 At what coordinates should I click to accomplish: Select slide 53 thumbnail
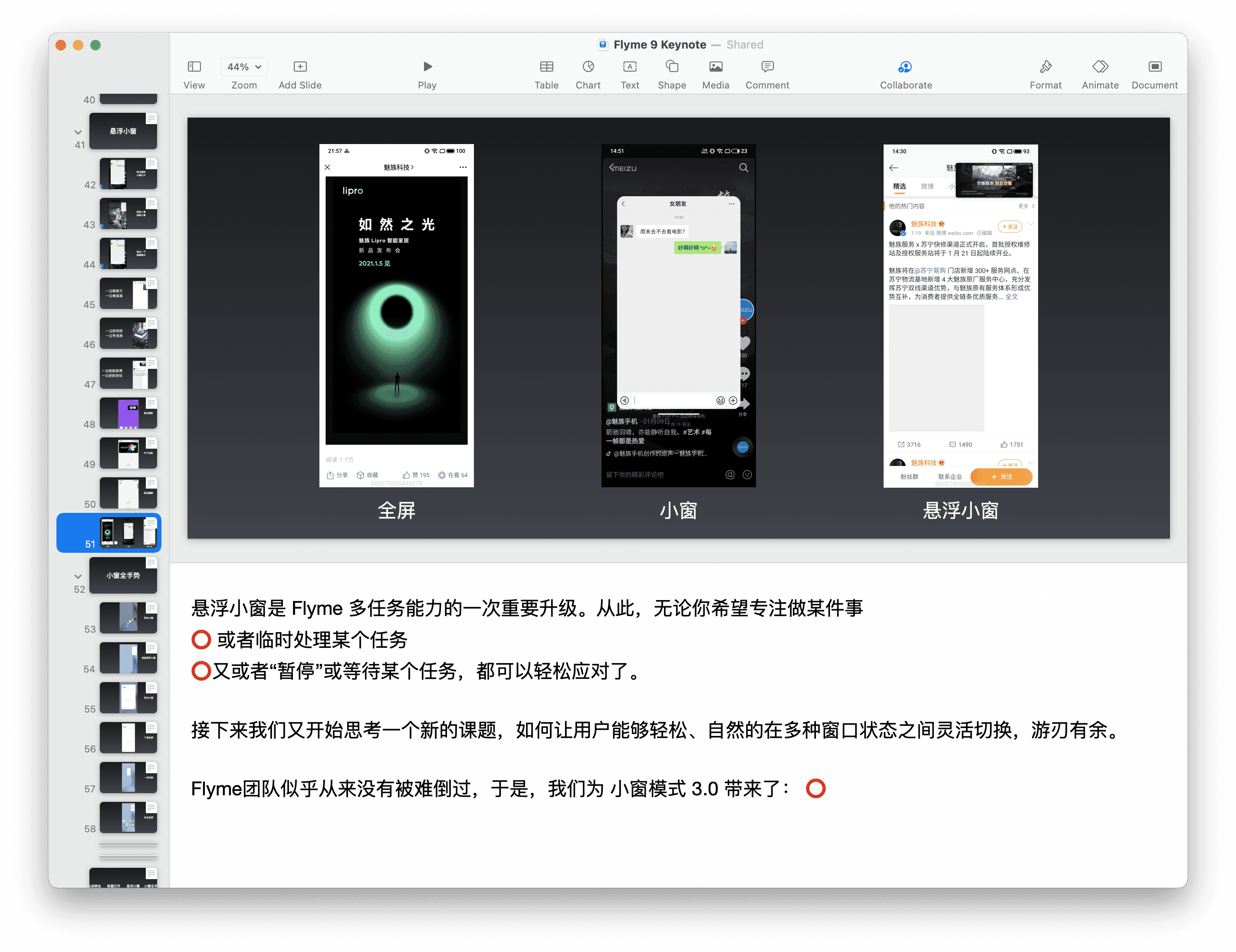[128, 617]
